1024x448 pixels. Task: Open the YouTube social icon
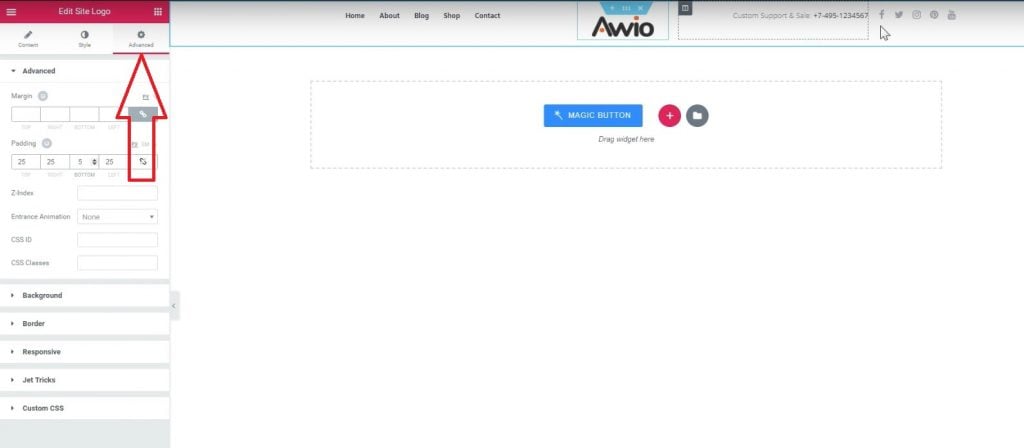pos(951,15)
